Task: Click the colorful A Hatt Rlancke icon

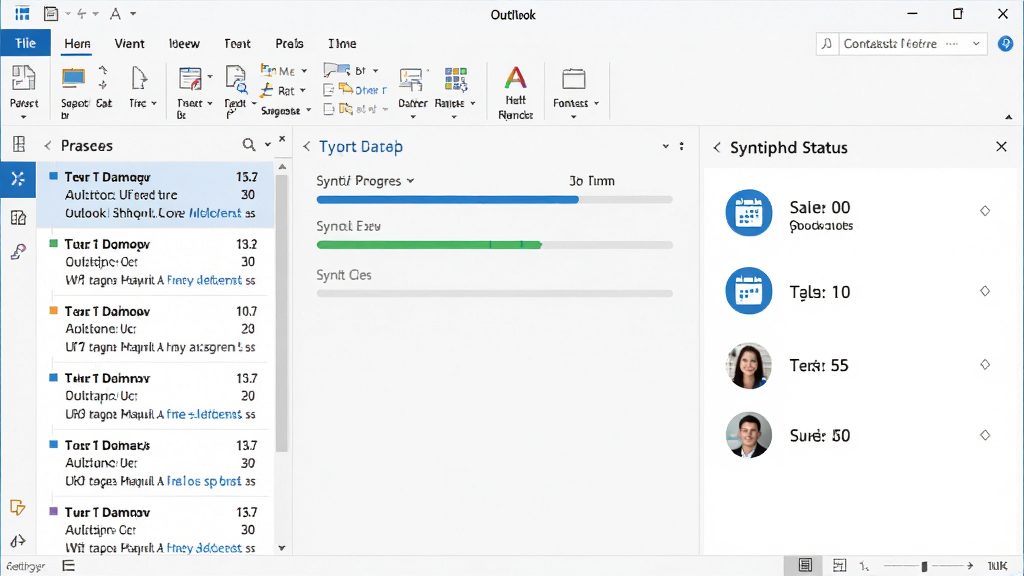Action: point(515,78)
